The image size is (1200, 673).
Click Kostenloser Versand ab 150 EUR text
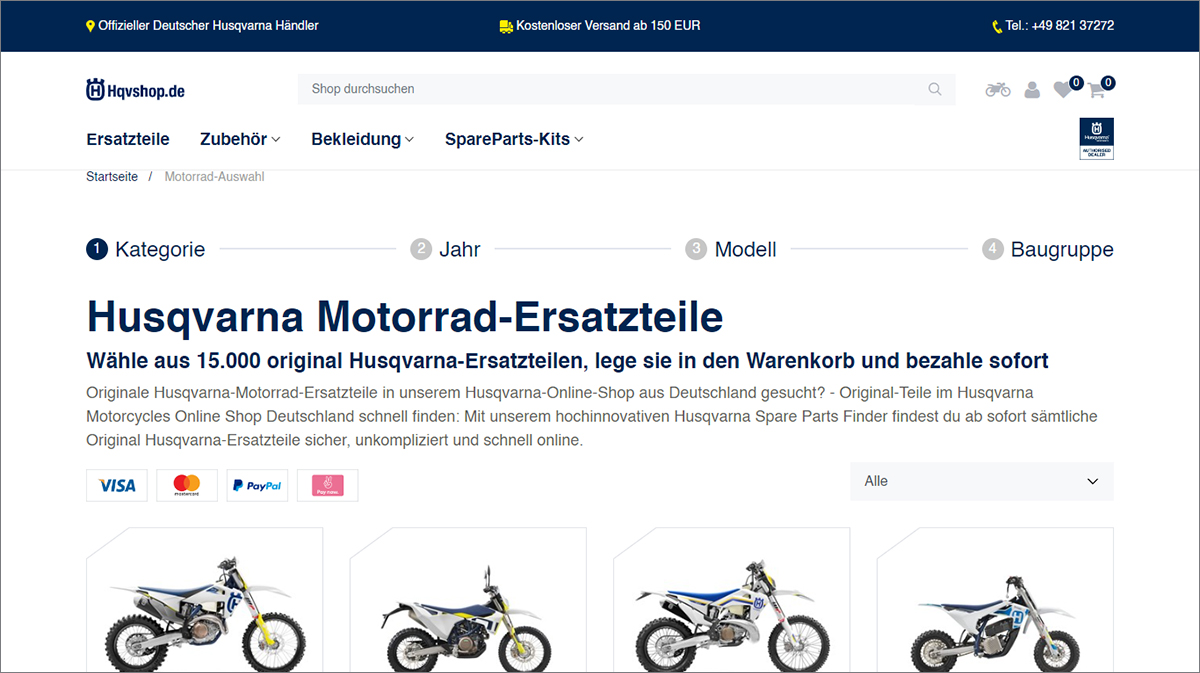pos(608,26)
